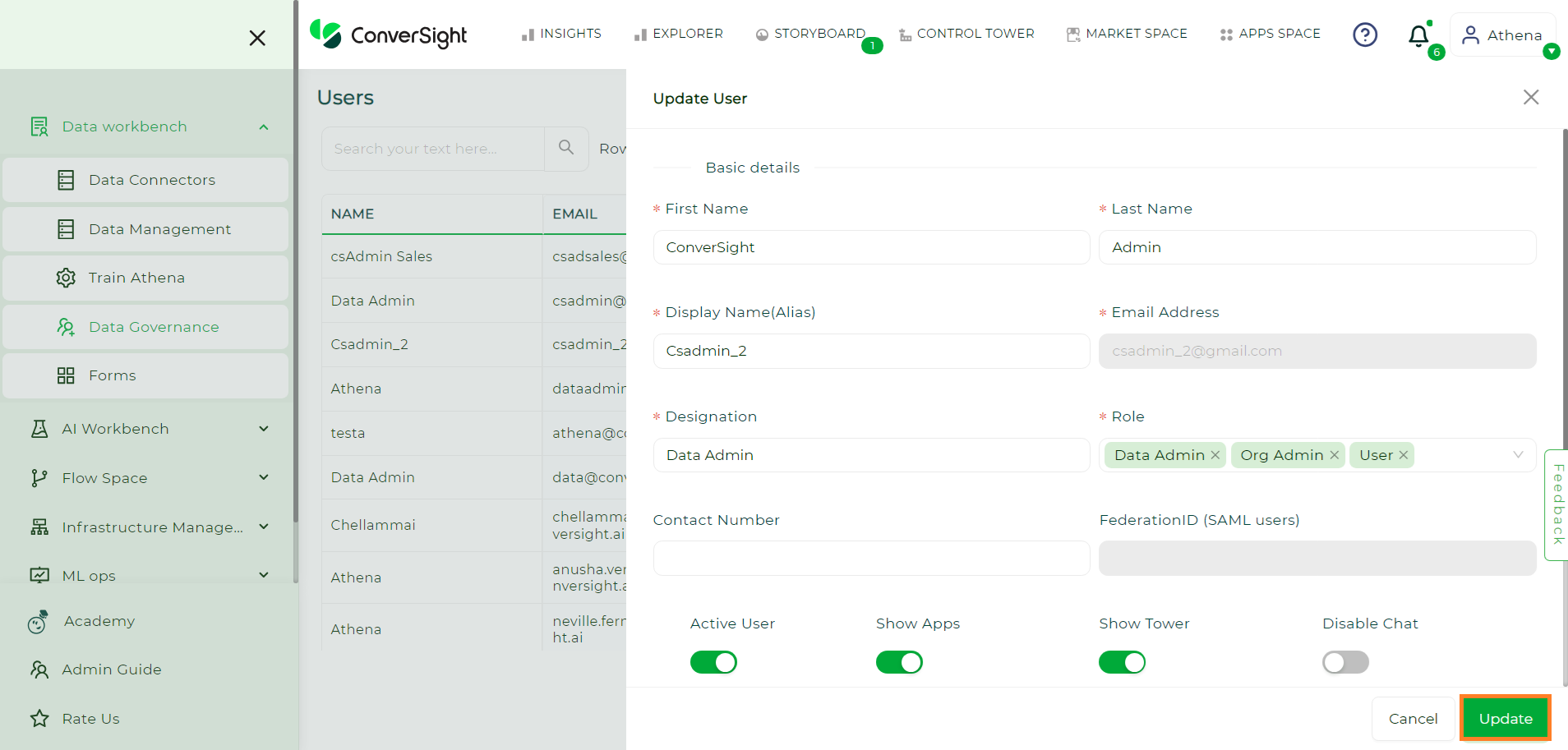Remove the Data Admin role tag
Image resolution: width=1568 pixels, height=750 pixels.
pyautogui.click(x=1215, y=455)
